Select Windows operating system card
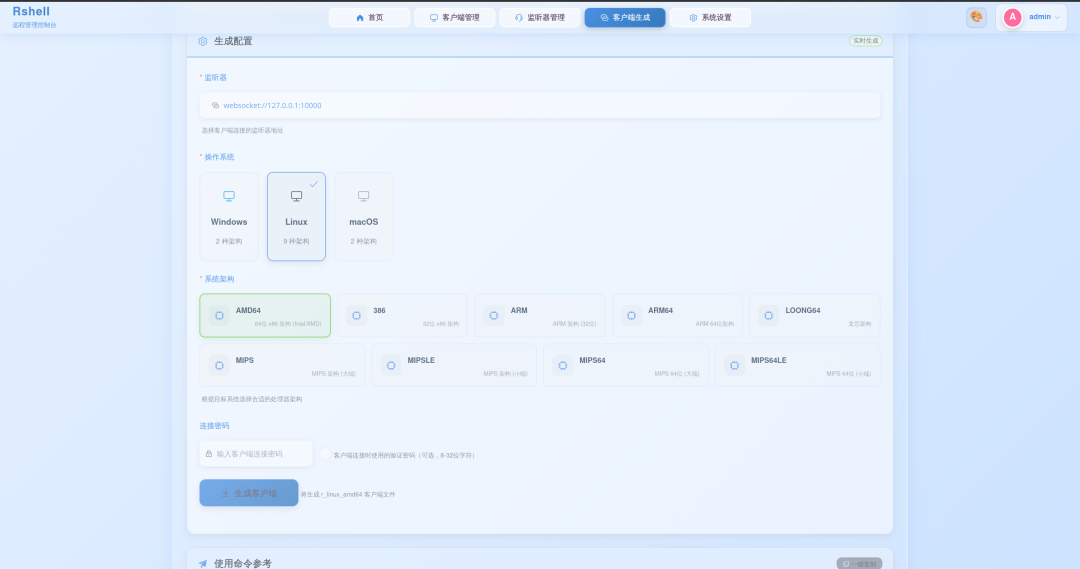This screenshot has height=569, width=1080. click(x=229, y=216)
